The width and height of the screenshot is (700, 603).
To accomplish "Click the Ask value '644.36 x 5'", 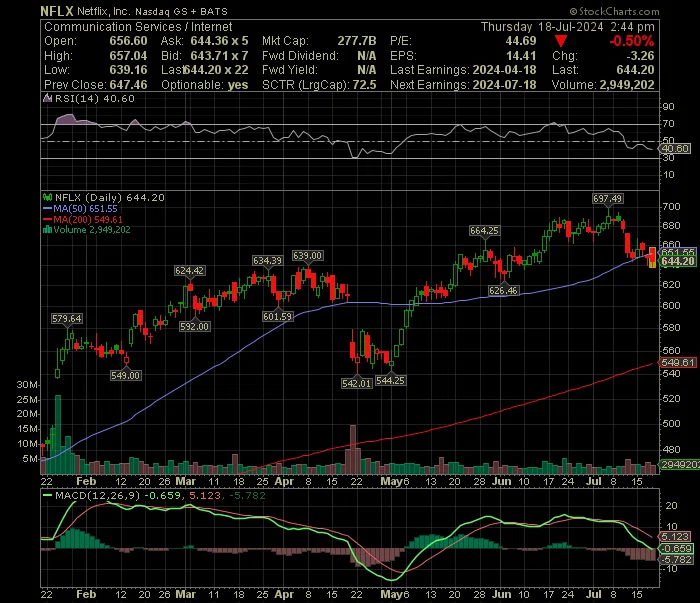I will [x=219, y=41].
